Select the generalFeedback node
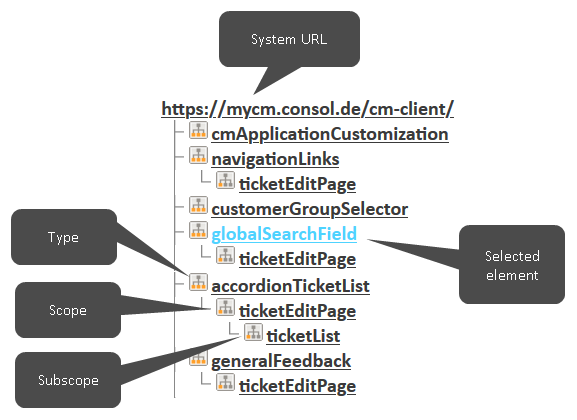The height and width of the screenshot is (420, 577). [281, 361]
